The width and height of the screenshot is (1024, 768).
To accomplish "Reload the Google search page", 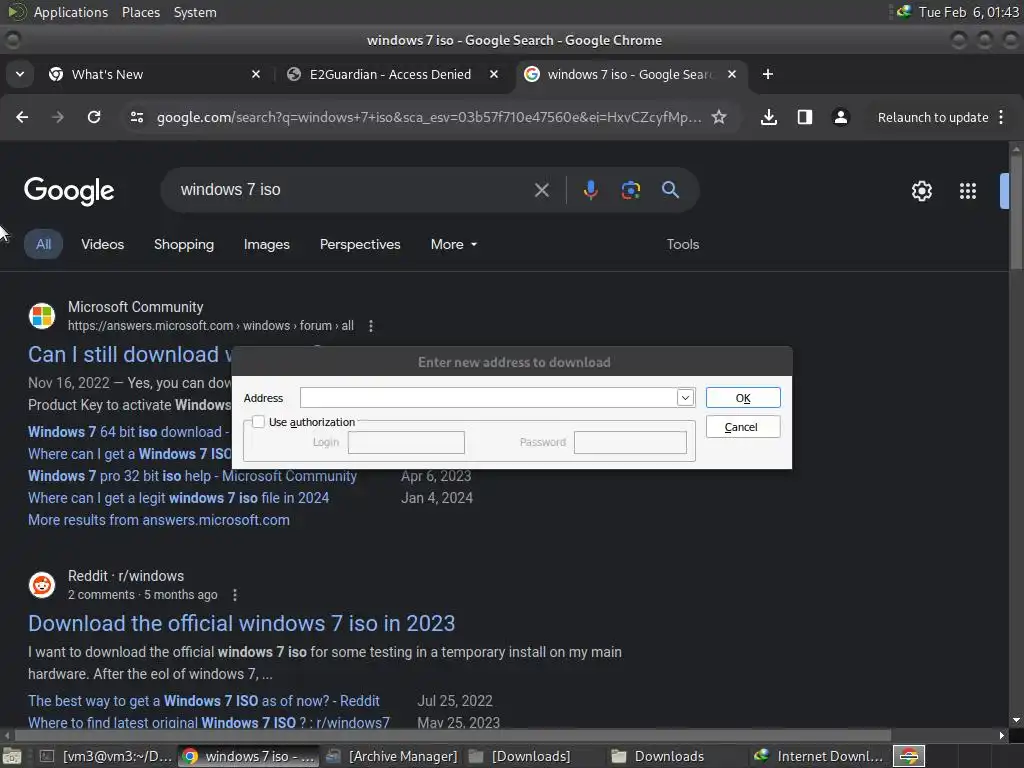I will click(94, 117).
